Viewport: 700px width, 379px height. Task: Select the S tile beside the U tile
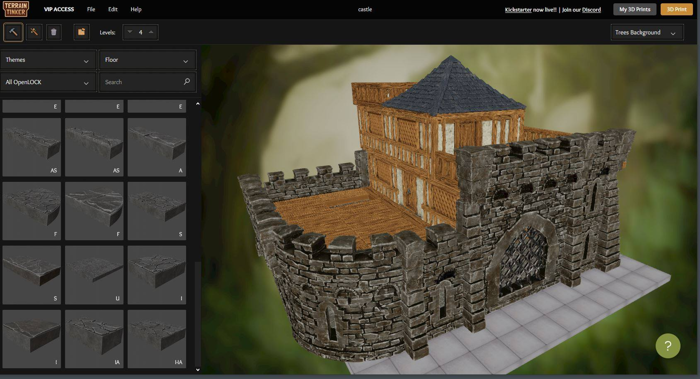(x=32, y=275)
